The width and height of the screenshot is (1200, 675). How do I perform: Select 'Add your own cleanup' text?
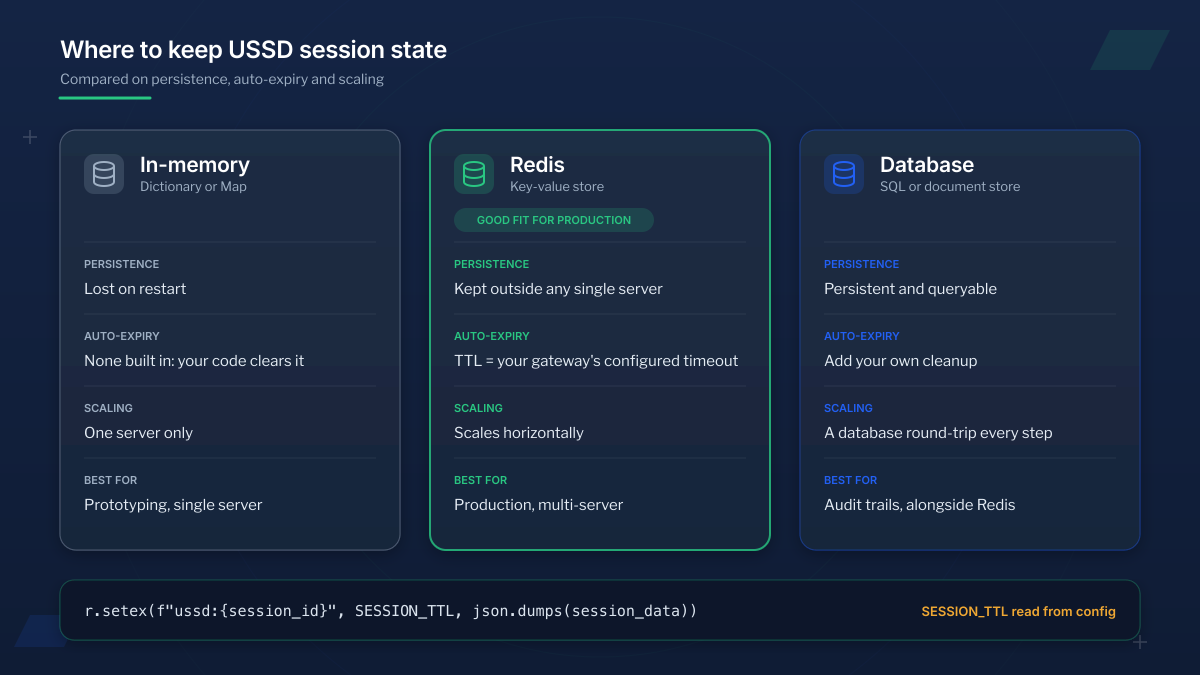900,361
